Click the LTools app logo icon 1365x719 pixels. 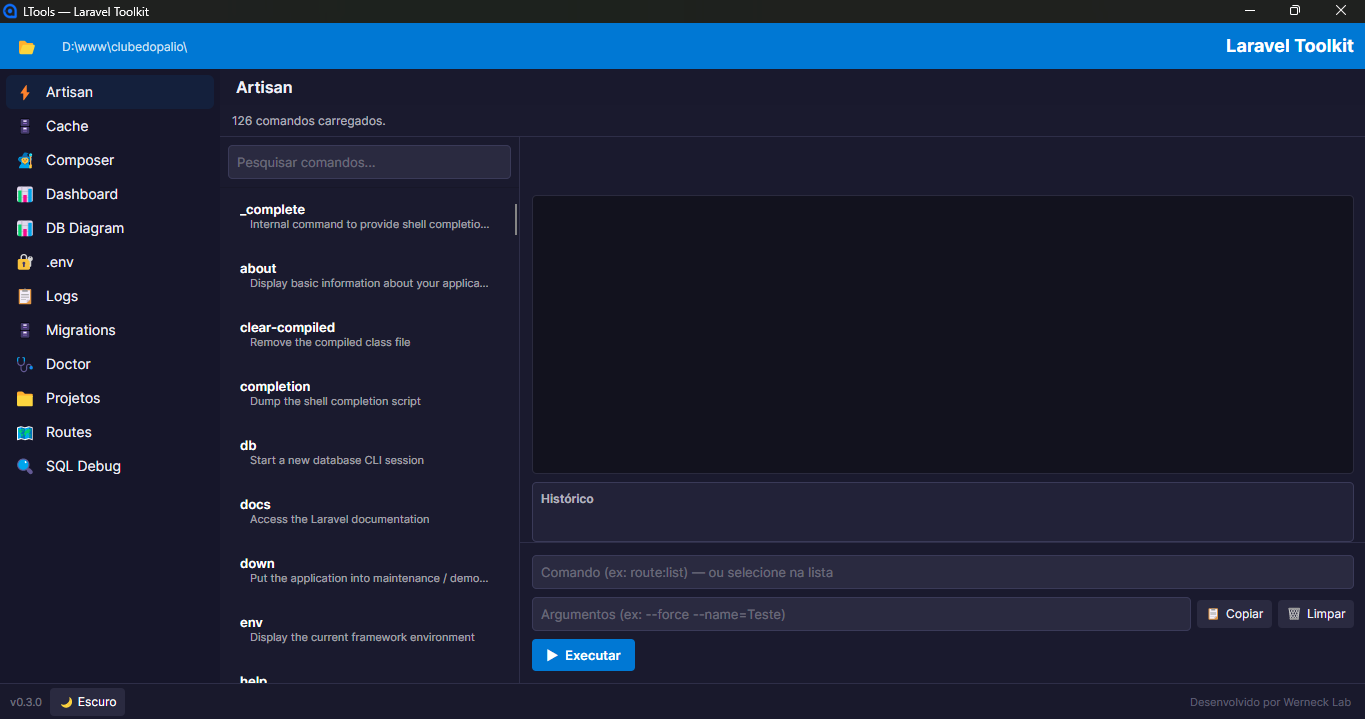click(x=11, y=11)
